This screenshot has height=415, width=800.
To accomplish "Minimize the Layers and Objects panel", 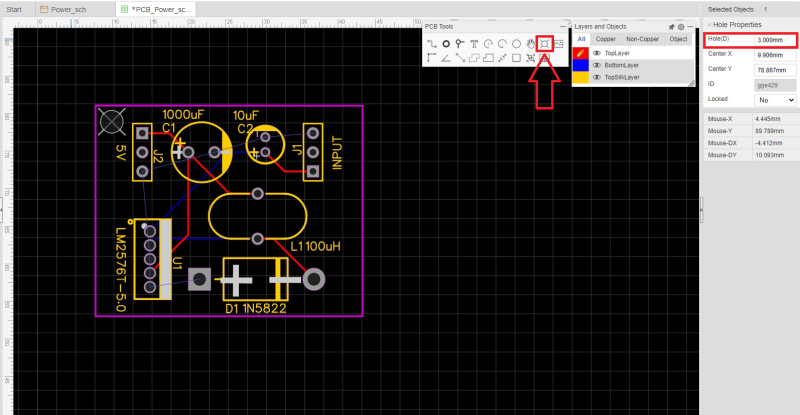I will [690, 27].
